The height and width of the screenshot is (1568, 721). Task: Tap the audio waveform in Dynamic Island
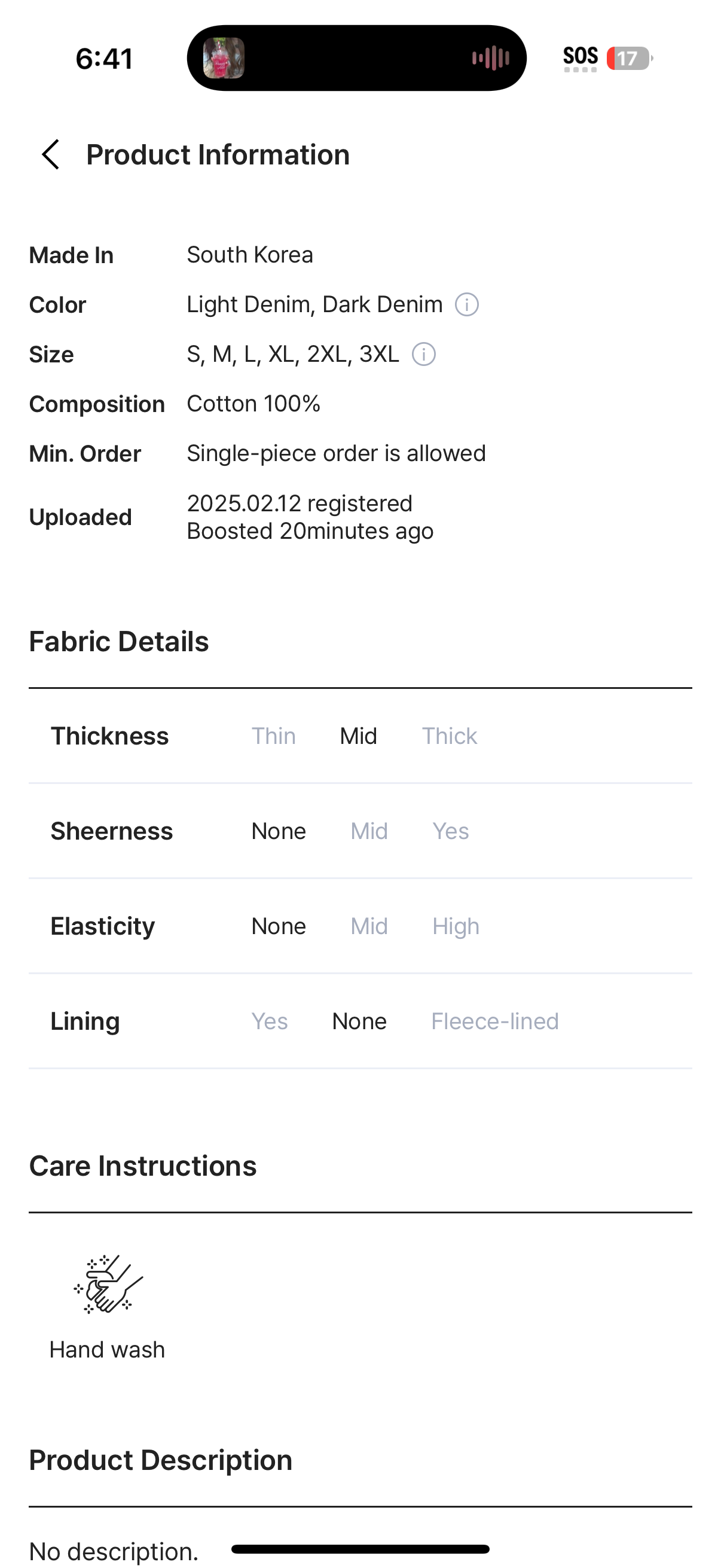click(490, 59)
